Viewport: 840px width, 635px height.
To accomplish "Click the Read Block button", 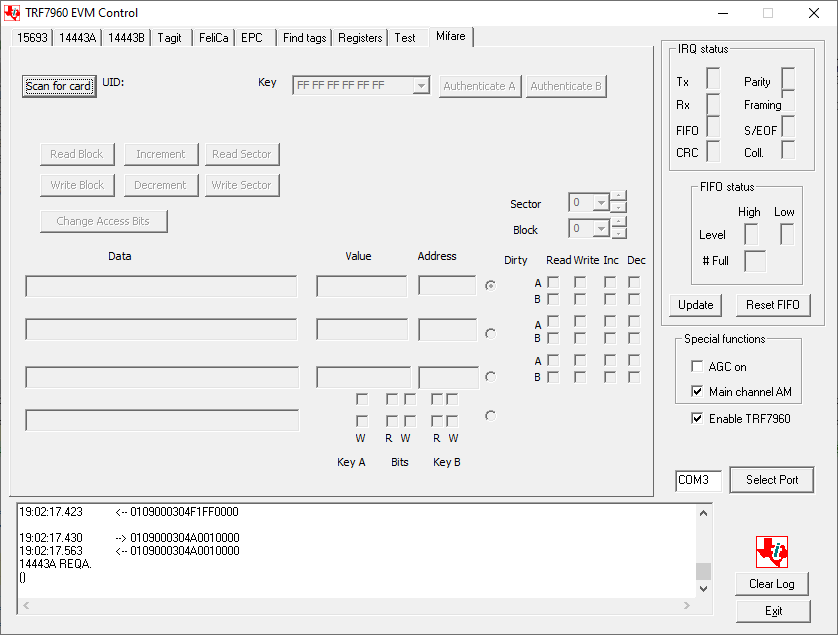I will point(77,154).
